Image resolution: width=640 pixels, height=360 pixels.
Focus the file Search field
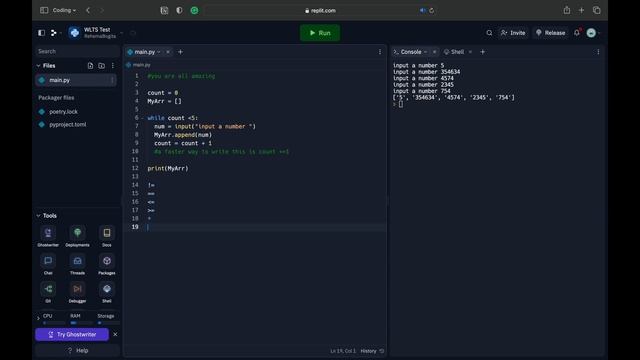click(77, 51)
